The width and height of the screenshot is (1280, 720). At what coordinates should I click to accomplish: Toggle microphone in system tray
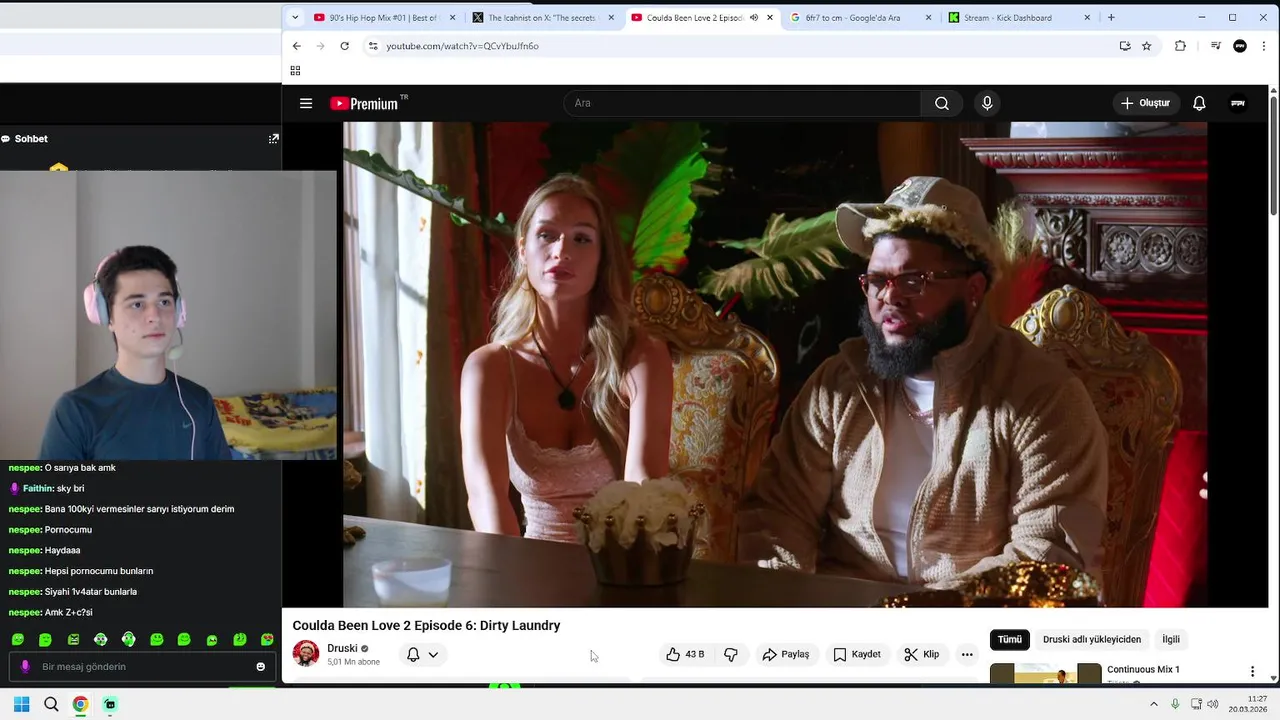1175,704
